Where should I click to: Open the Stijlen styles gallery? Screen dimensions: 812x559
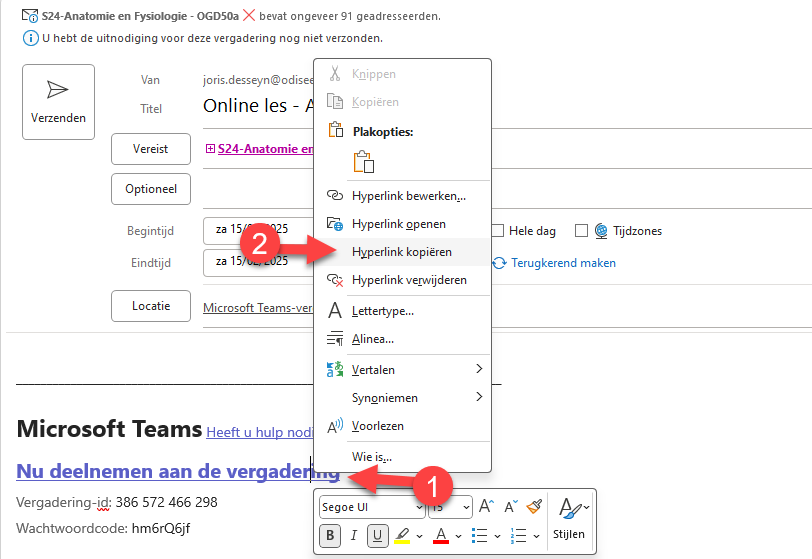[571, 519]
